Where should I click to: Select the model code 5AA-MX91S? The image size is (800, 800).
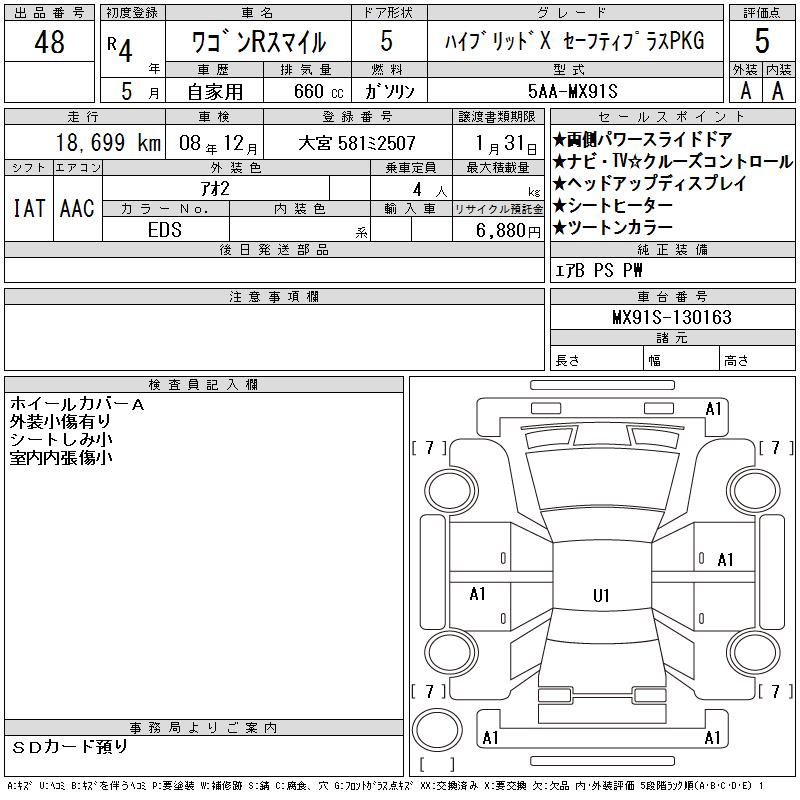click(572, 91)
